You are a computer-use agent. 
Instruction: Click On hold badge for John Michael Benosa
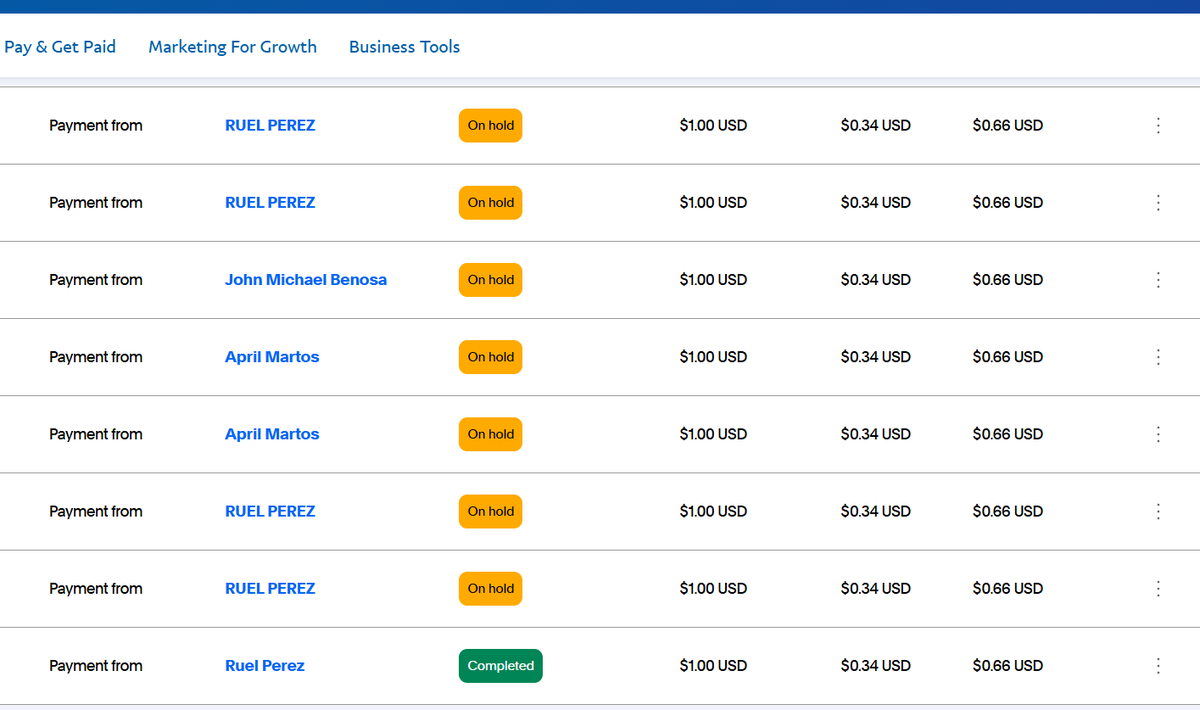(x=491, y=280)
